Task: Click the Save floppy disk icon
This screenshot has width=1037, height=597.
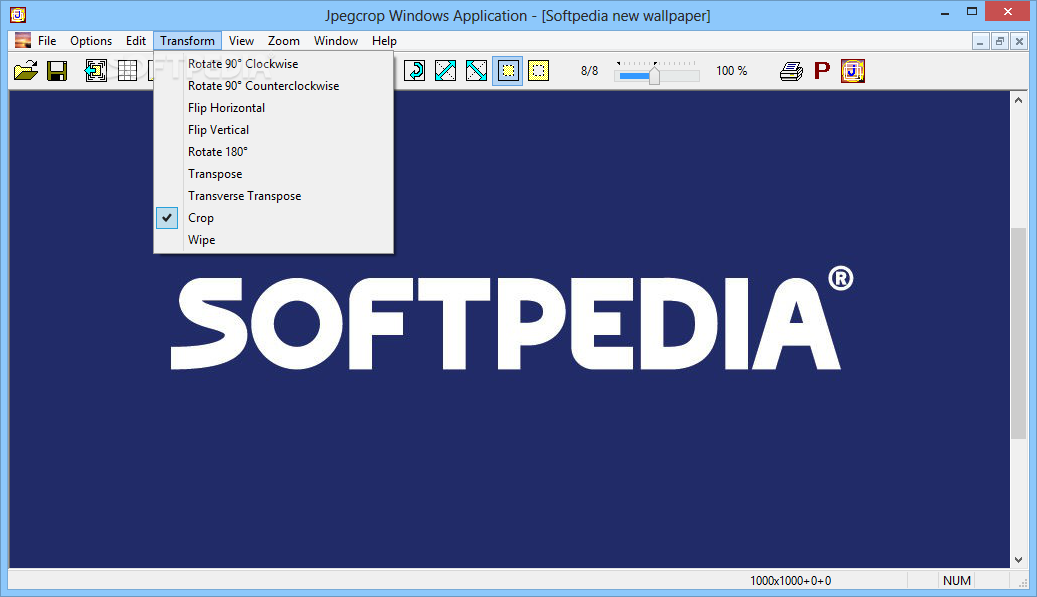Action: coord(58,71)
